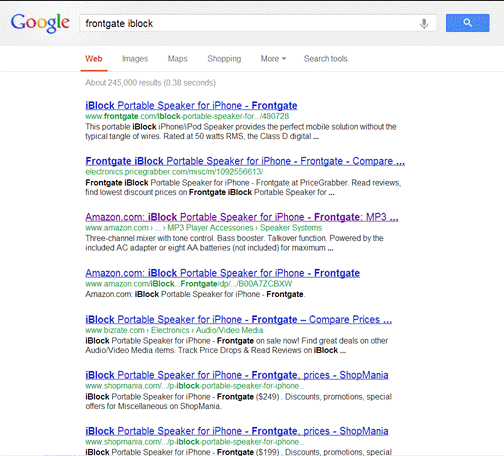
Task: Switch to the Images tab
Action: 135,59
